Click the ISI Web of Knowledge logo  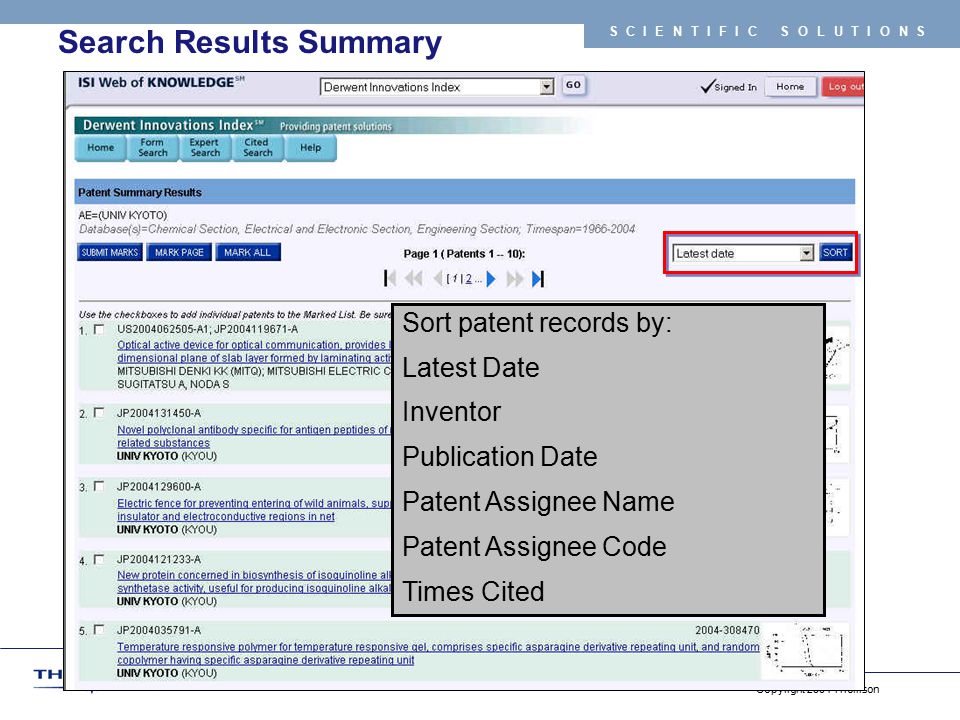tap(161, 82)
